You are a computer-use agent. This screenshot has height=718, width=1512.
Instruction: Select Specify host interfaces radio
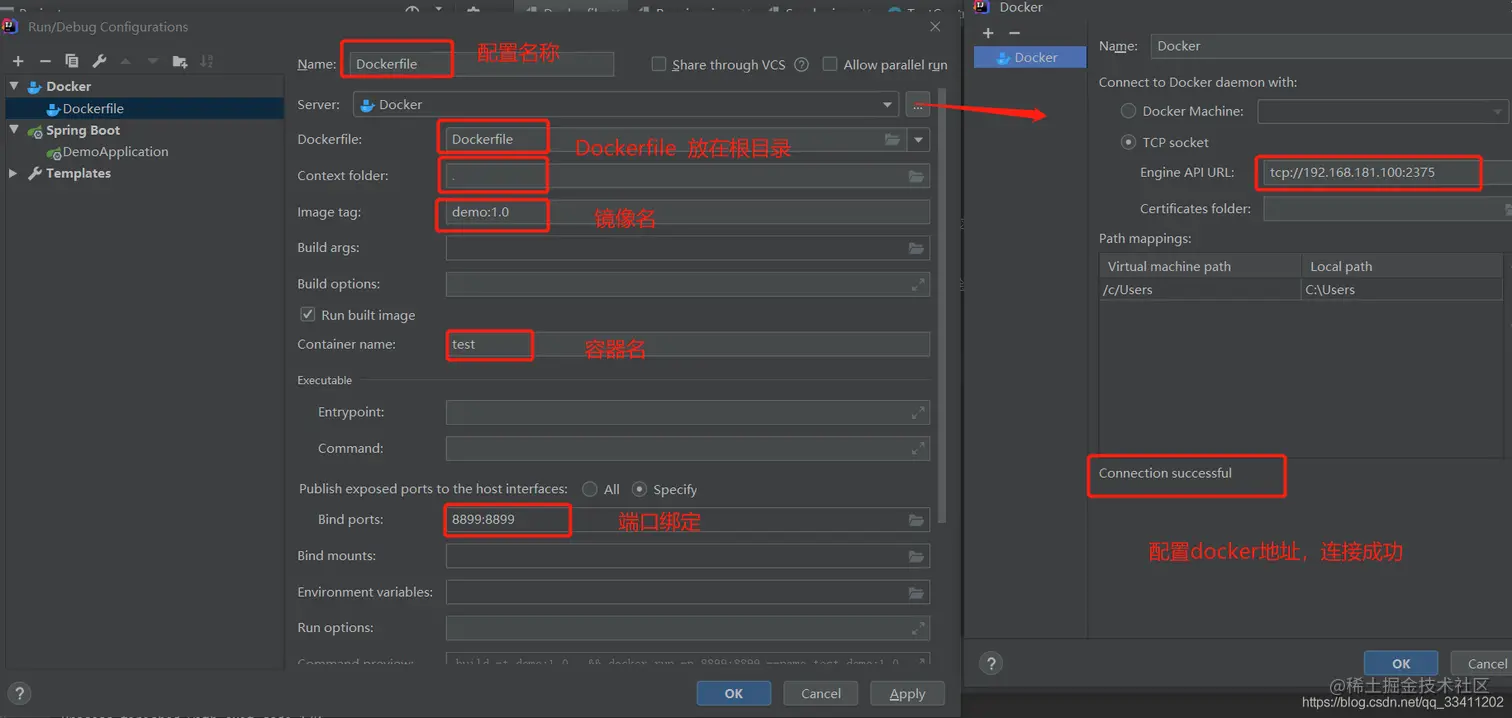640,489
